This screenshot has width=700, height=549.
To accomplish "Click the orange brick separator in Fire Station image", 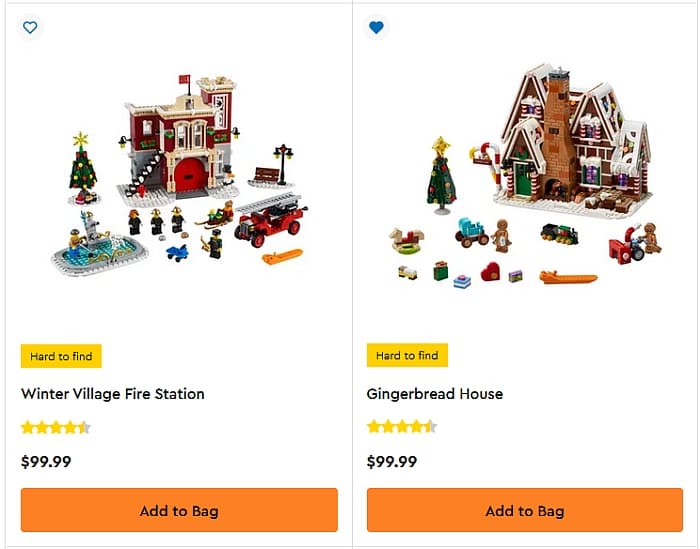I will coord(282,257).
